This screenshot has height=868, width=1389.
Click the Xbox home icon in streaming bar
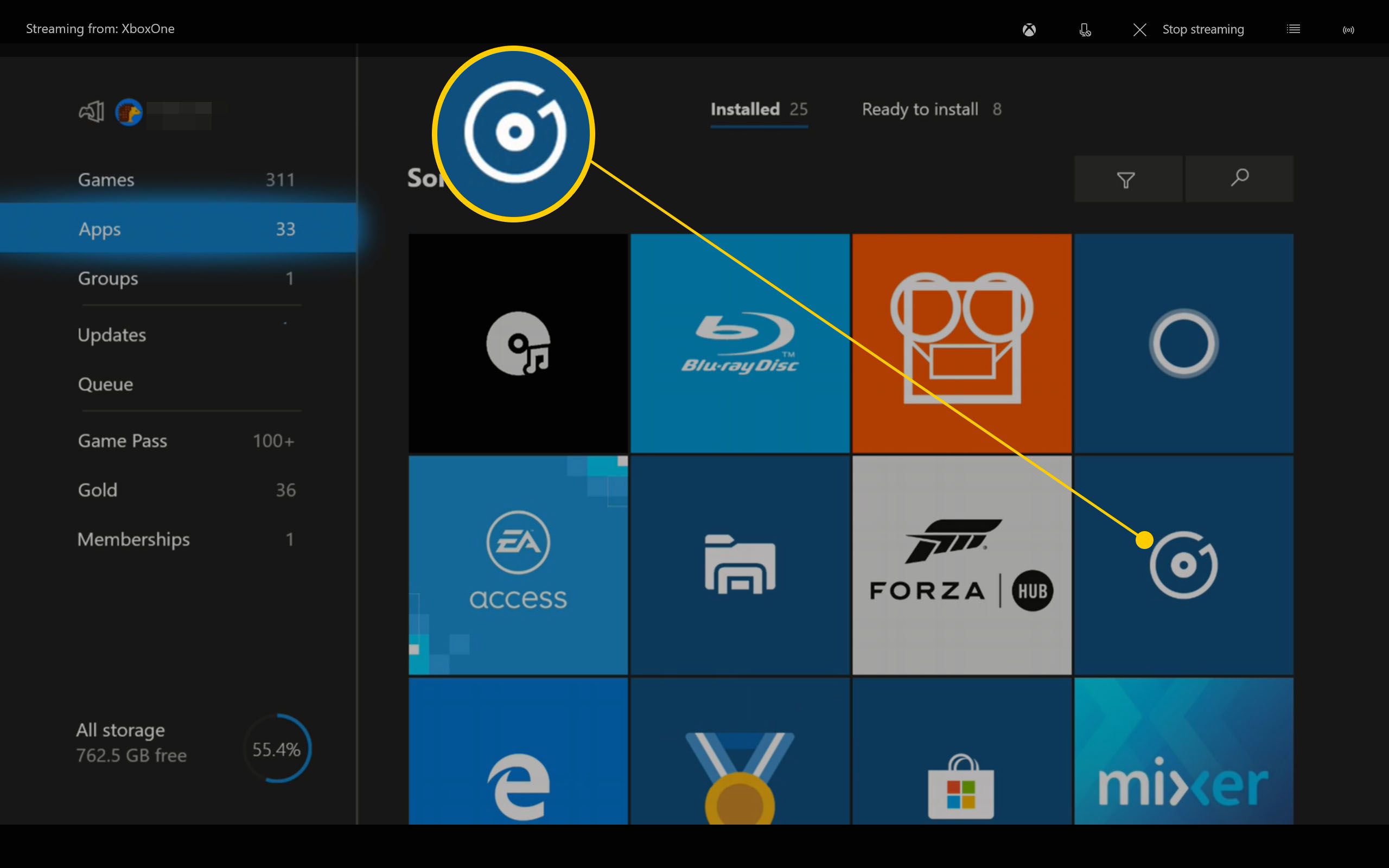(1029, 29)
